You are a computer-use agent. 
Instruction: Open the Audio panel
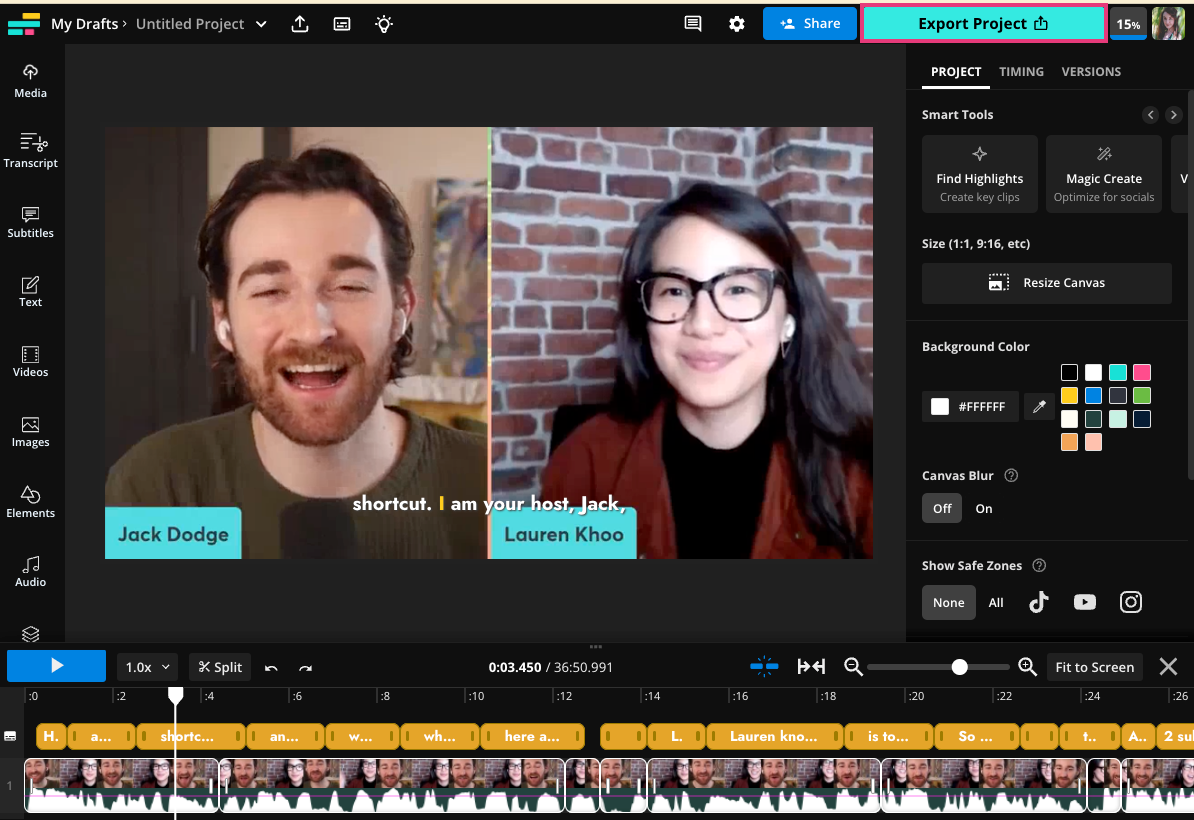[x=30, y=570]
